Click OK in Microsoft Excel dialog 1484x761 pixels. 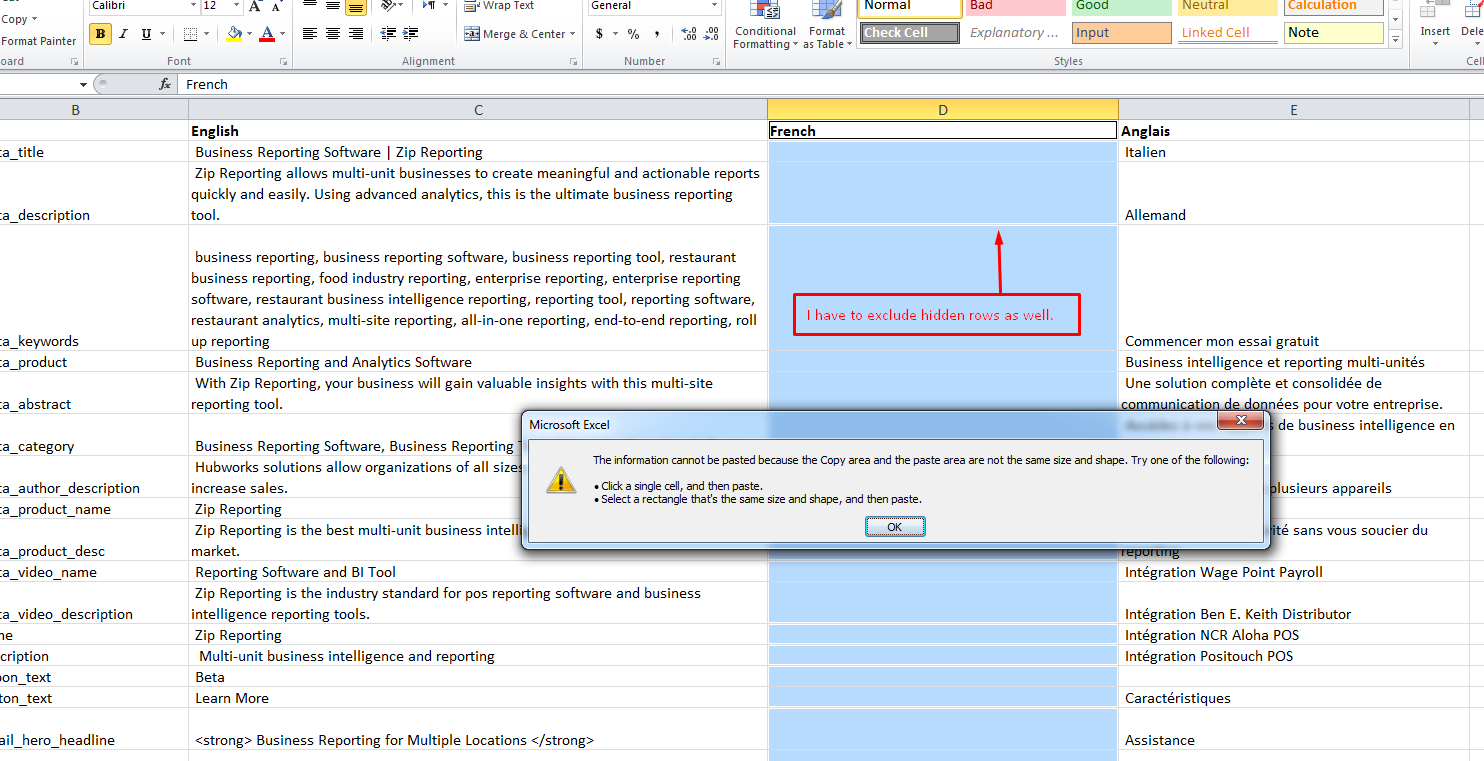pos(894,527)
